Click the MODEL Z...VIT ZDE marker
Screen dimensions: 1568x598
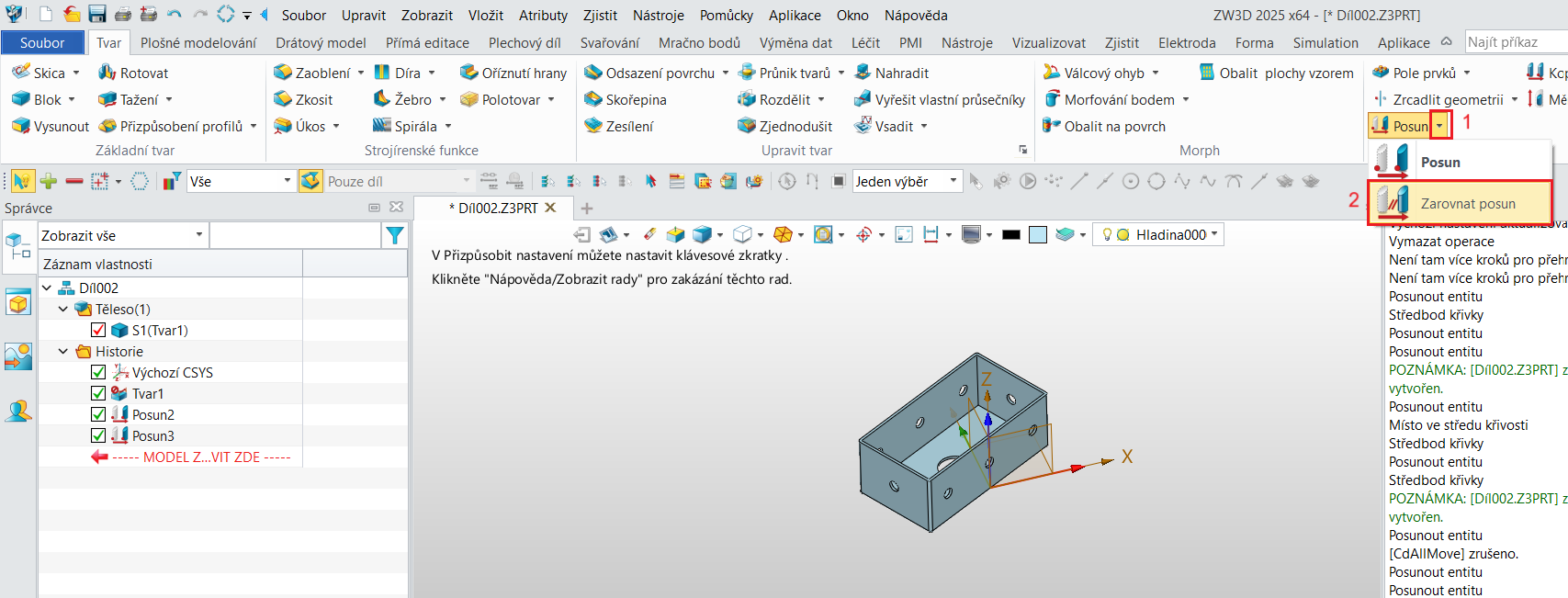click(x=192, y=457)
